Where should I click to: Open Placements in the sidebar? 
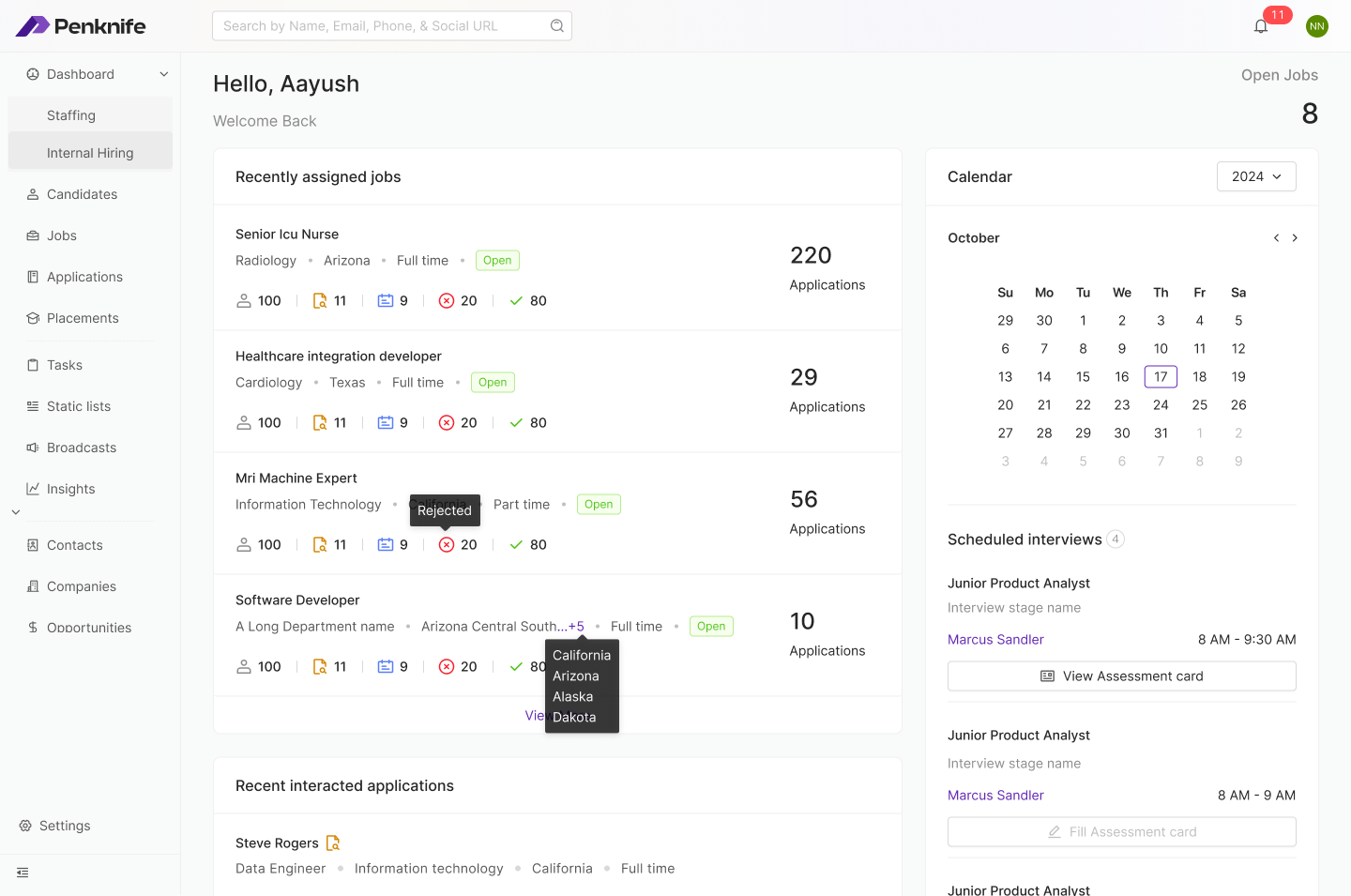coord(83,318)
